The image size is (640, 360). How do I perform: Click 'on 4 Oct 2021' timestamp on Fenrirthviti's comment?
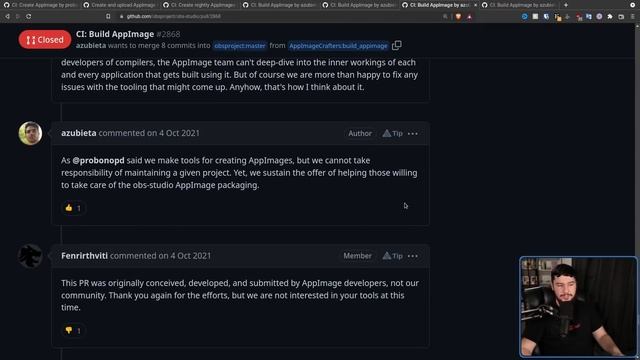pos(184,256)
